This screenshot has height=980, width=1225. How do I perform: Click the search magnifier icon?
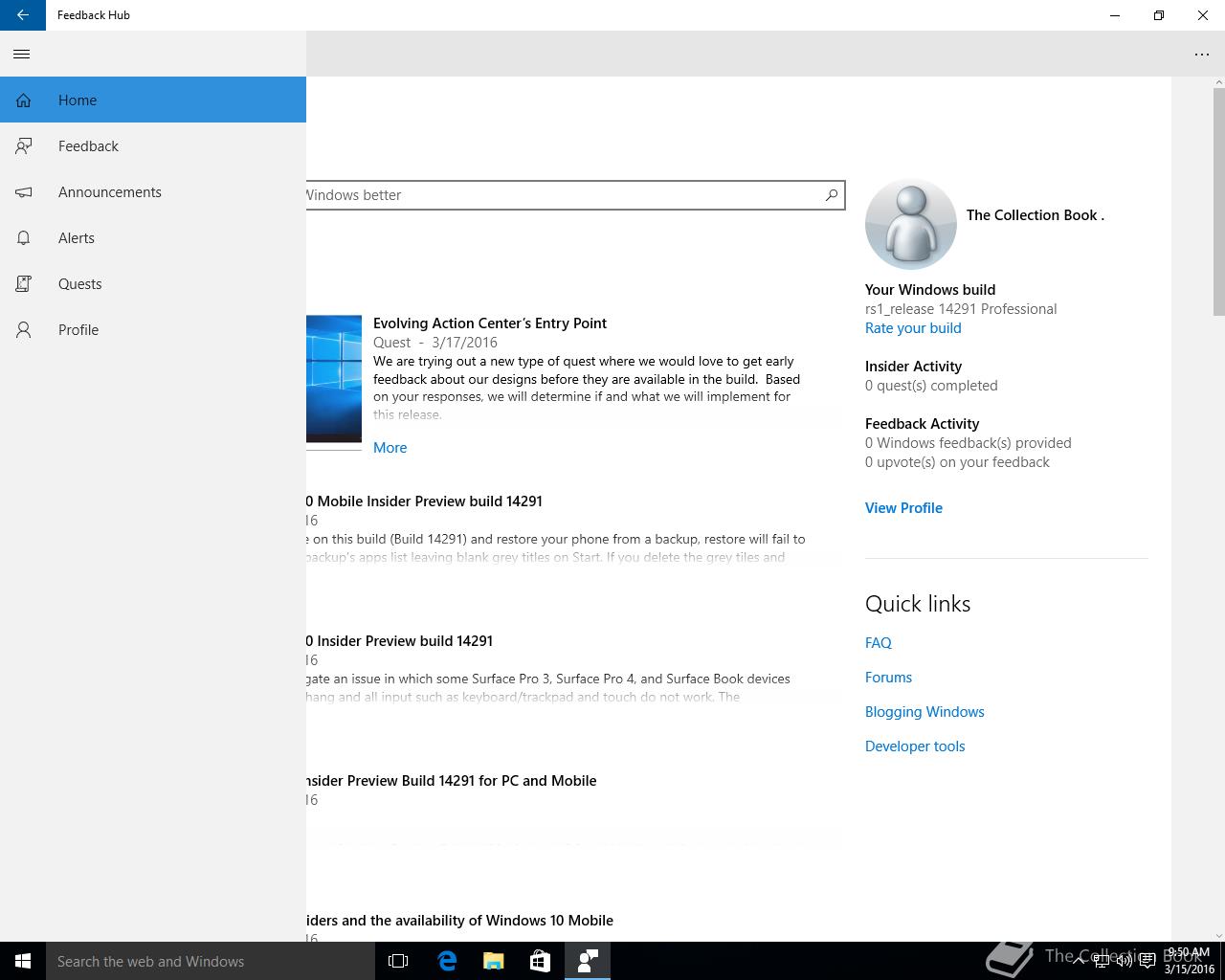tap(832, 195)
